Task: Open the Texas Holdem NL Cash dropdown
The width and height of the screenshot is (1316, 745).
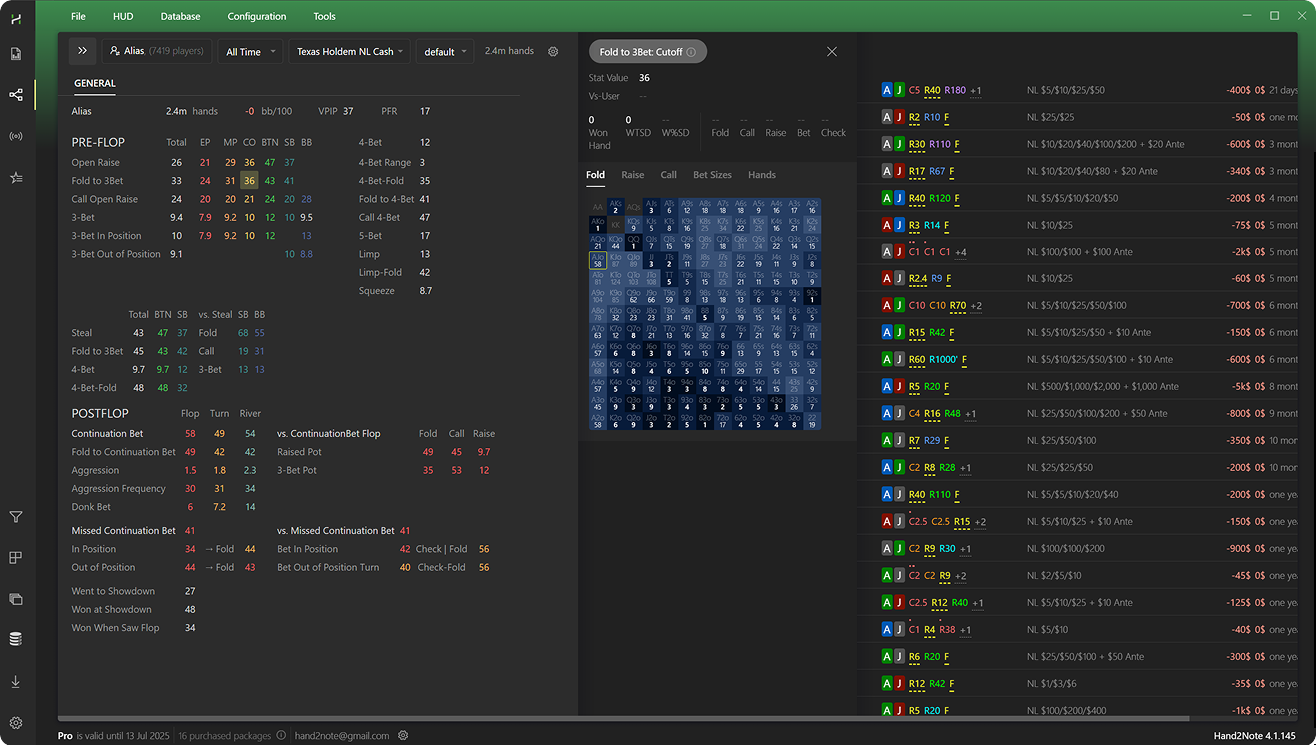Action: pyautogui.click(x=350, y=51)
